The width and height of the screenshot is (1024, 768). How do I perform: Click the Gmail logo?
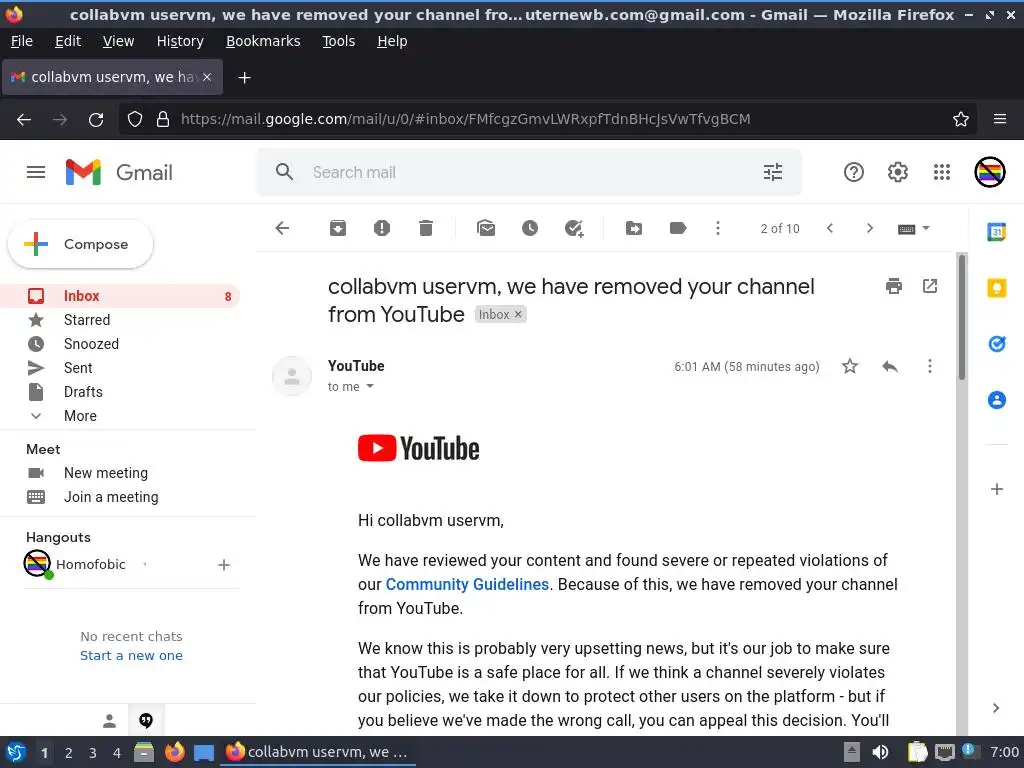119,172
